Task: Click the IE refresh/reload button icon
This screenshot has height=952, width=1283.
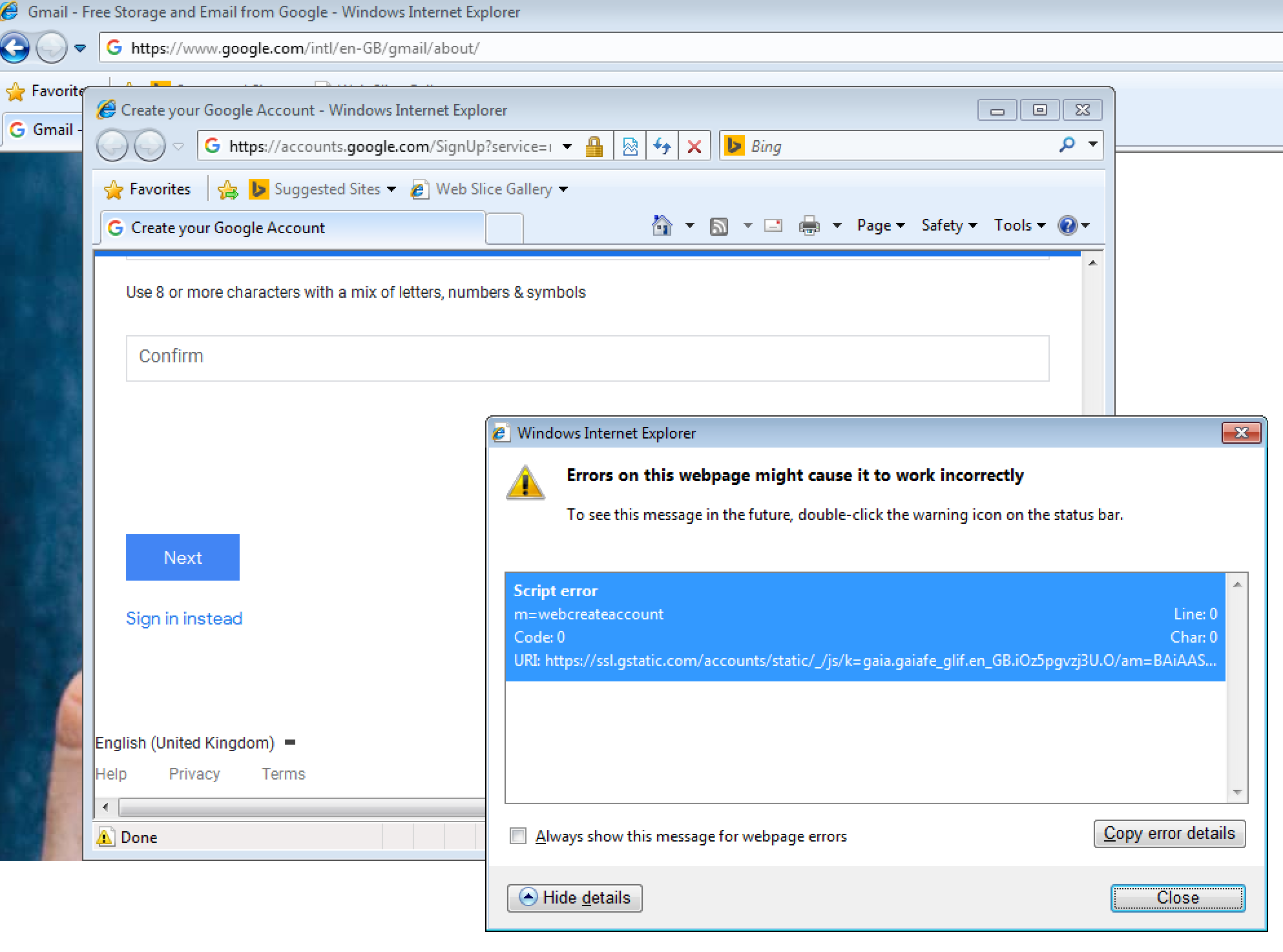Action: (x=662, y=146)
